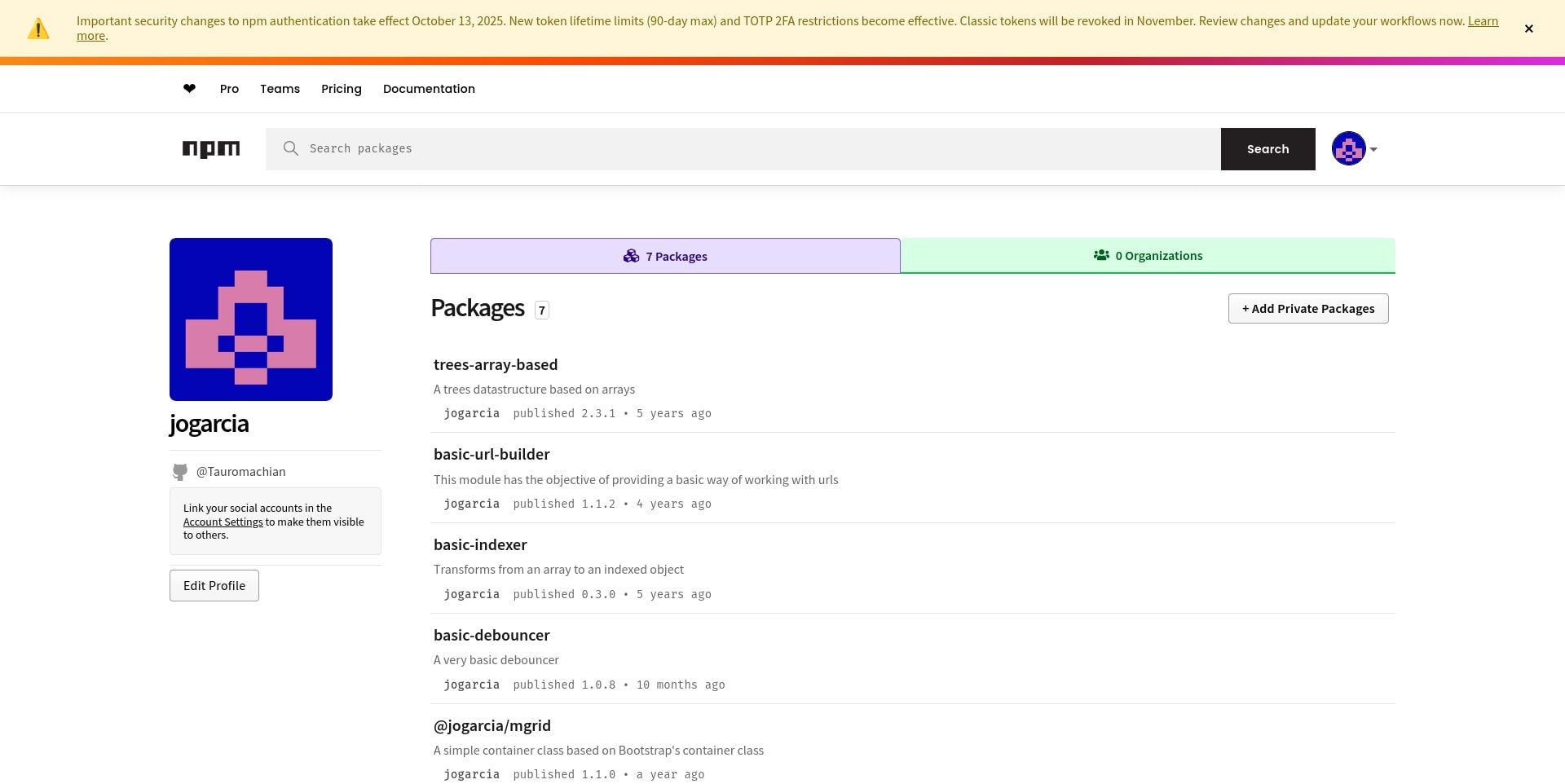Image resolution: width=1565 pixels, height=784 pixels.
Task: Select the 7 Packages tab
Action: (665, 255)
